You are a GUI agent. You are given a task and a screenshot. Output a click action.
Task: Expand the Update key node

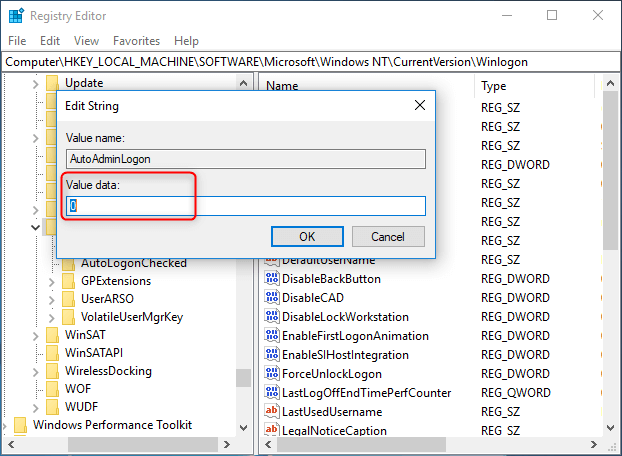click(35, 83)
